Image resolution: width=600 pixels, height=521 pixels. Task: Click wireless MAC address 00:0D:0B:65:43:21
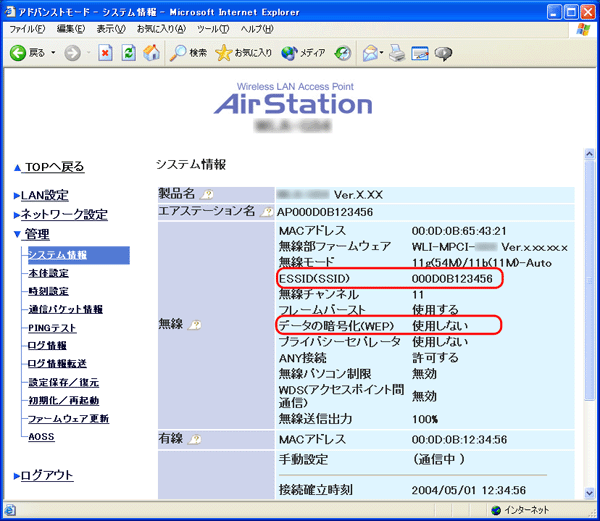pos(459,231)
